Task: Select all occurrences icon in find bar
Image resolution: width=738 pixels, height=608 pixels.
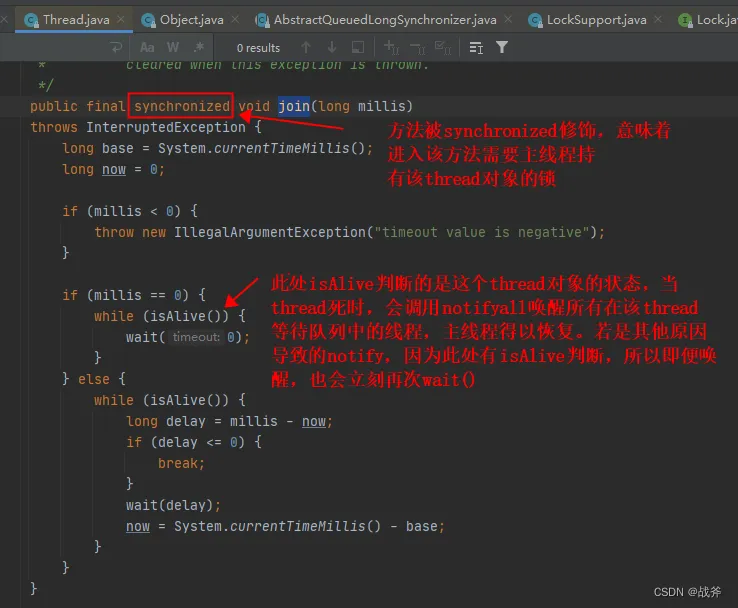Action: (442, 47)
